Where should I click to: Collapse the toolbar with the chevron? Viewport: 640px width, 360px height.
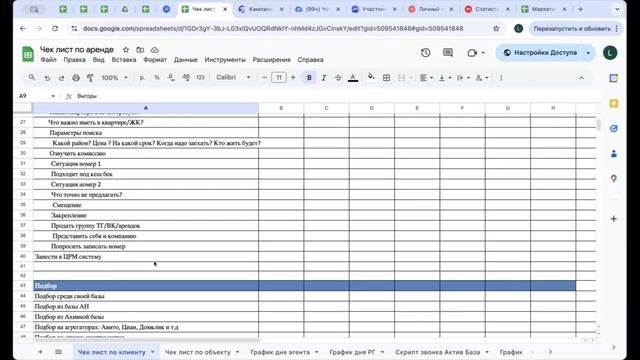point(581,78)
